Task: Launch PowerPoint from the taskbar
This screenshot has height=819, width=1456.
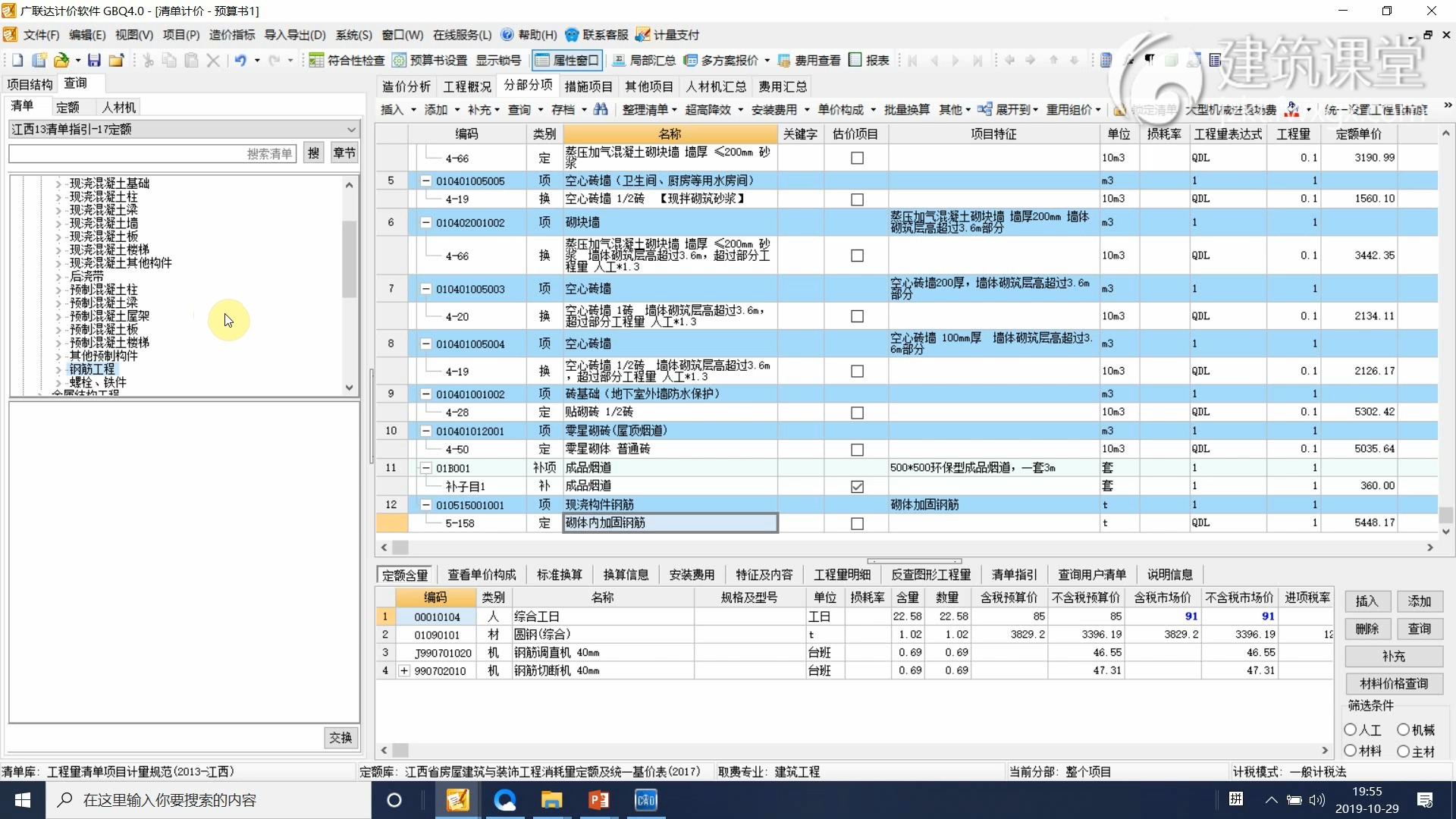Action: coord(599,800)
